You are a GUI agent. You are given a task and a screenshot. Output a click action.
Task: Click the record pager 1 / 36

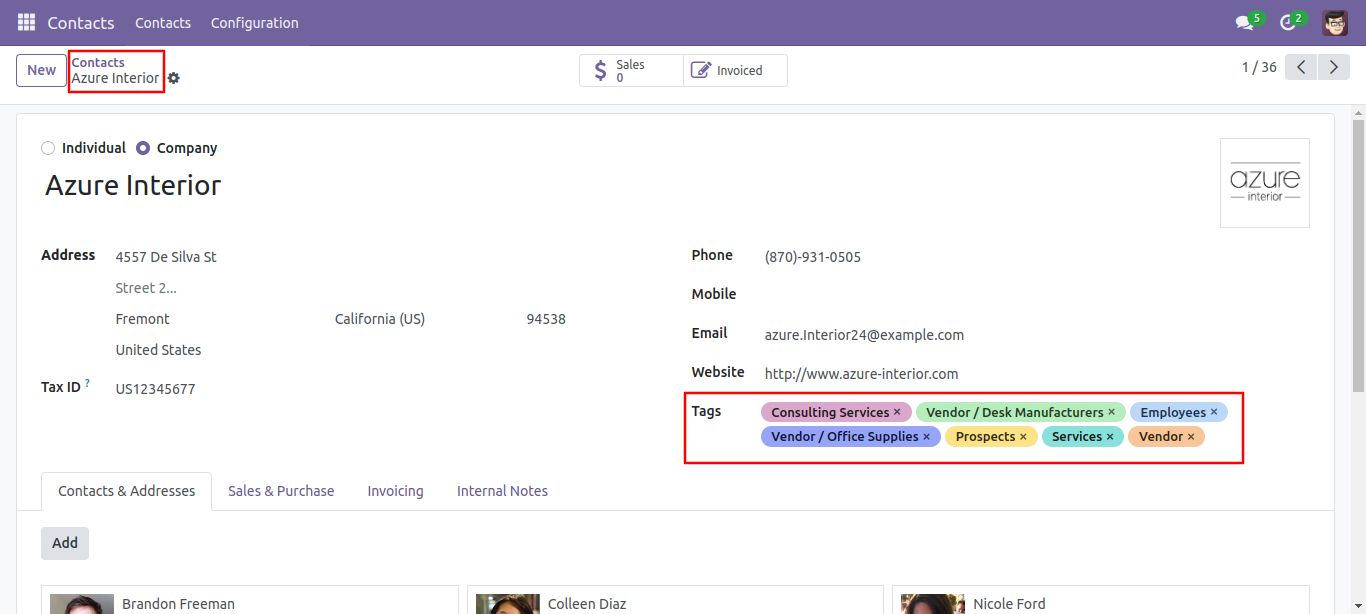click(x=1259, y=67)
